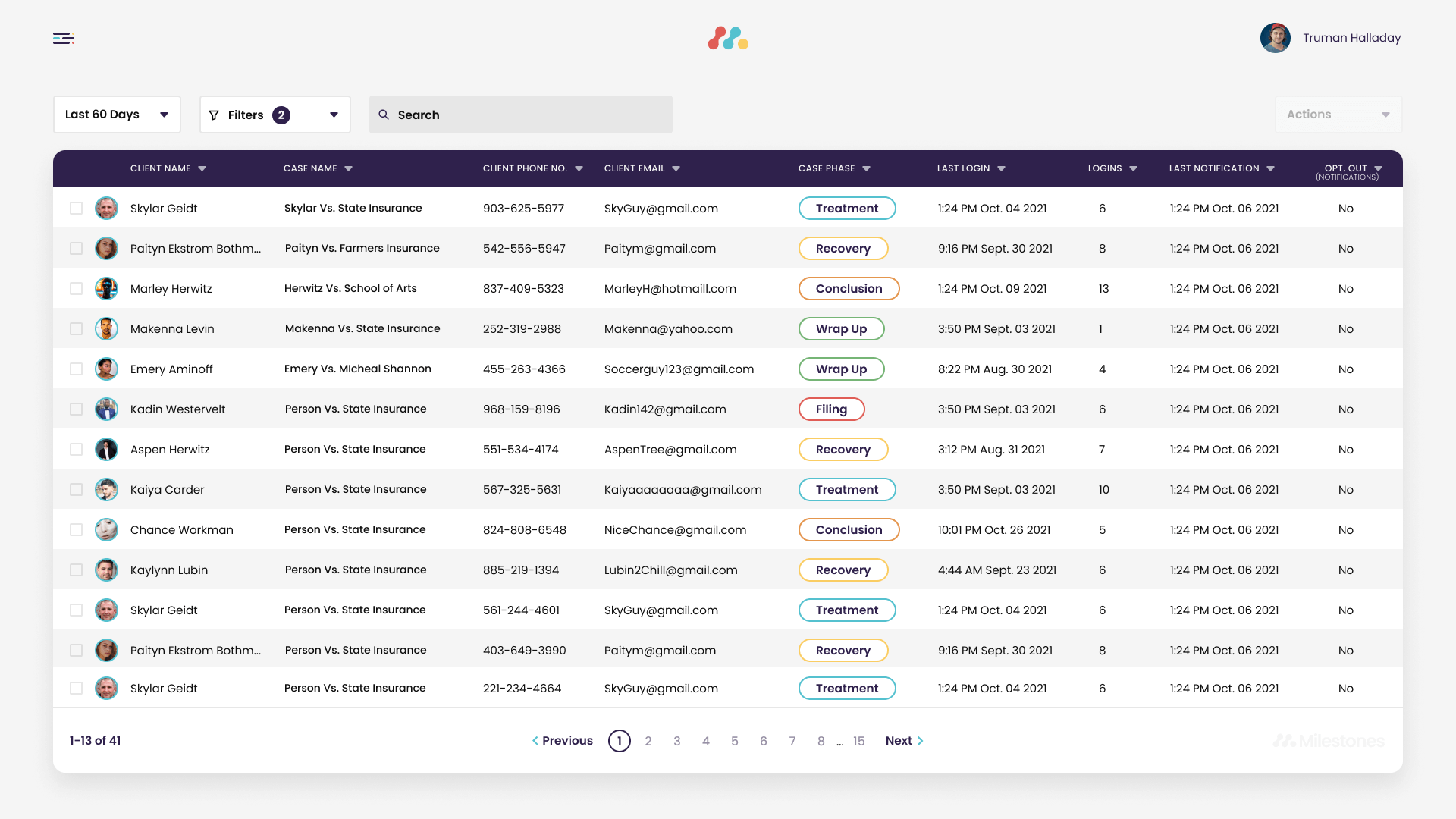
Task: Click the Conclusion badge for Marley Herwitz
Action: (x=849, y=289)
